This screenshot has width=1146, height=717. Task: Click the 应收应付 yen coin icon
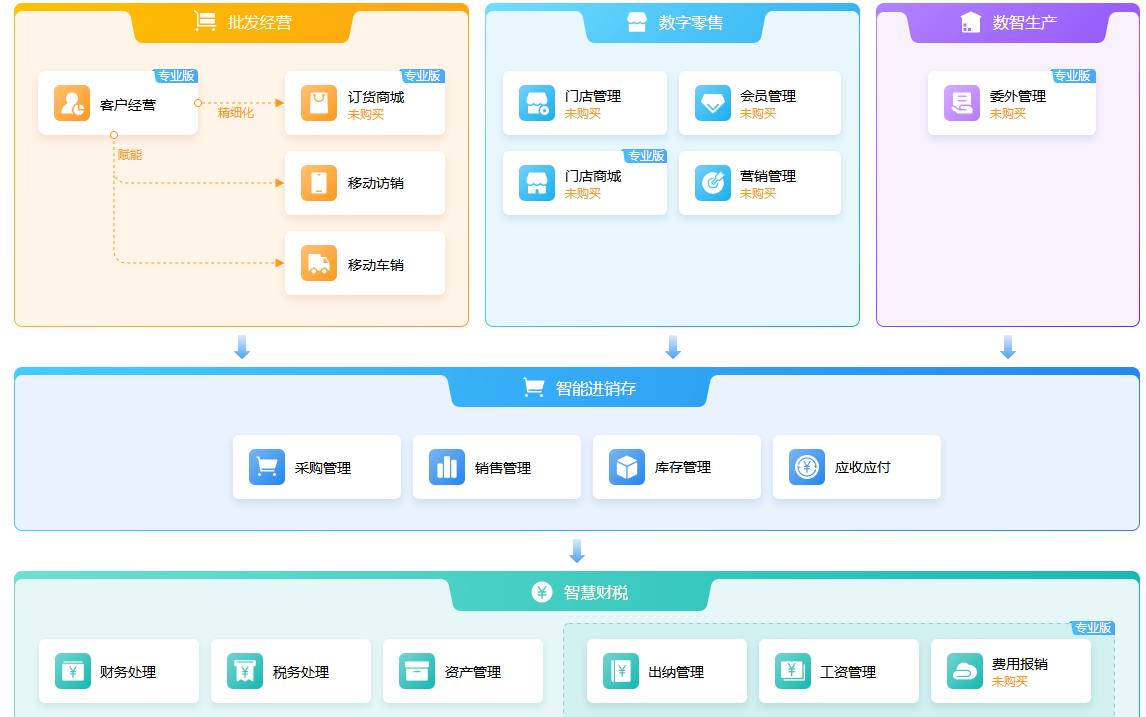pos(807,467)
